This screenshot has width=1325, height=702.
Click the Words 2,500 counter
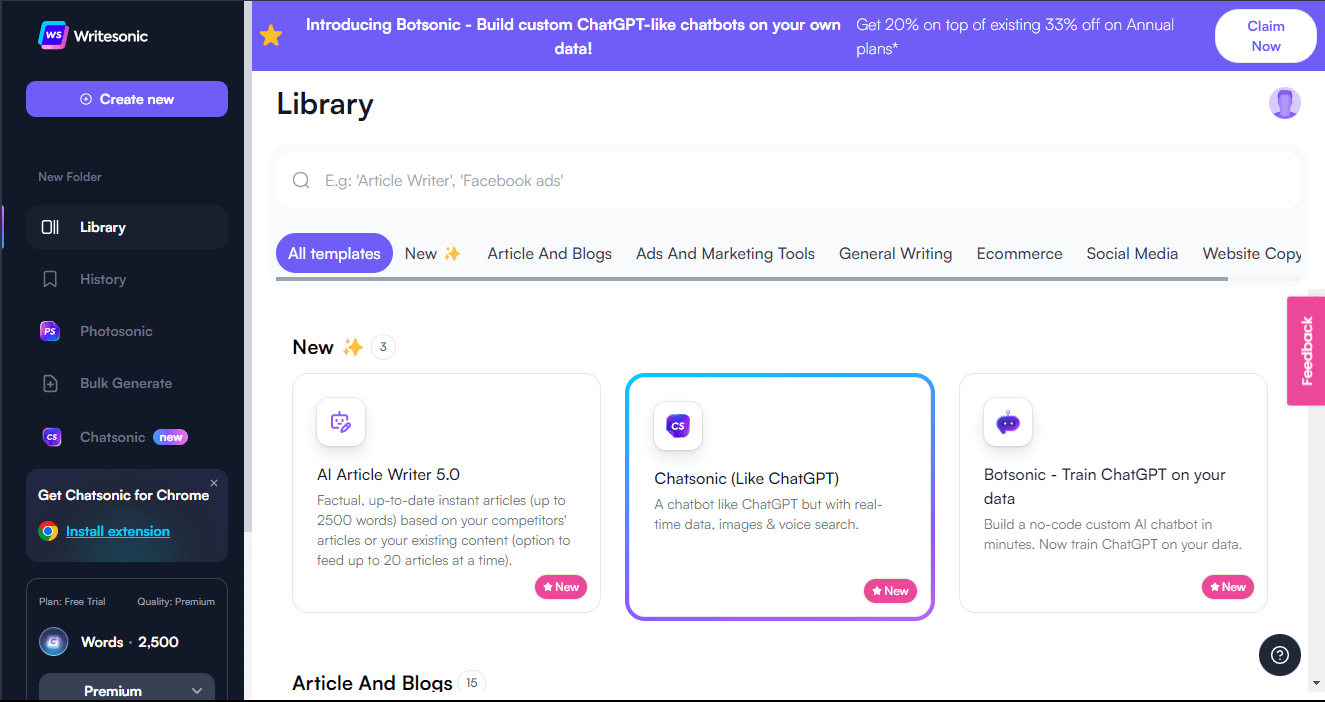pos(130,642)
